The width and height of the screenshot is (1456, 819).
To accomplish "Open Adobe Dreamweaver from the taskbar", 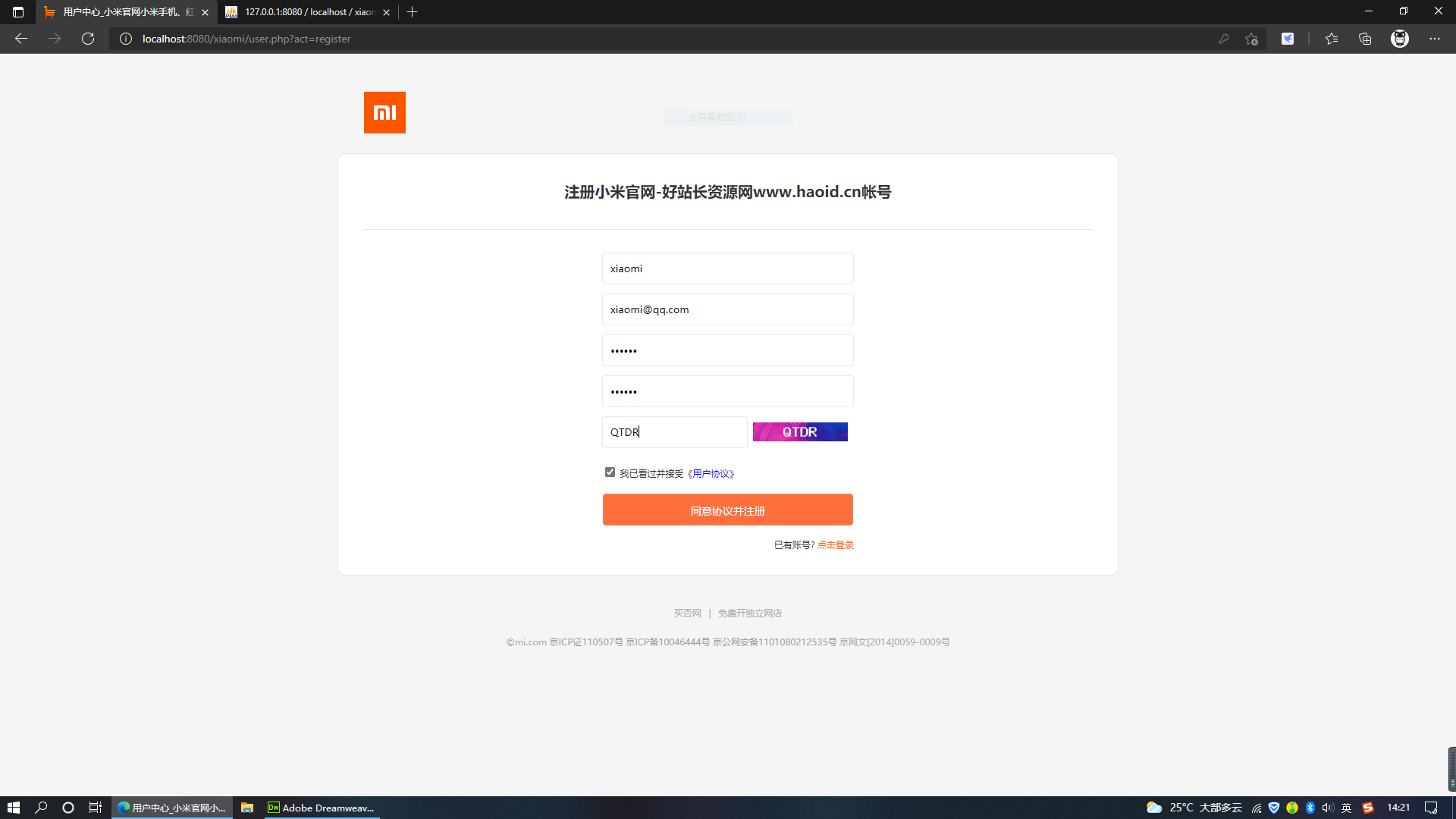I will click(x=321, y=808).
